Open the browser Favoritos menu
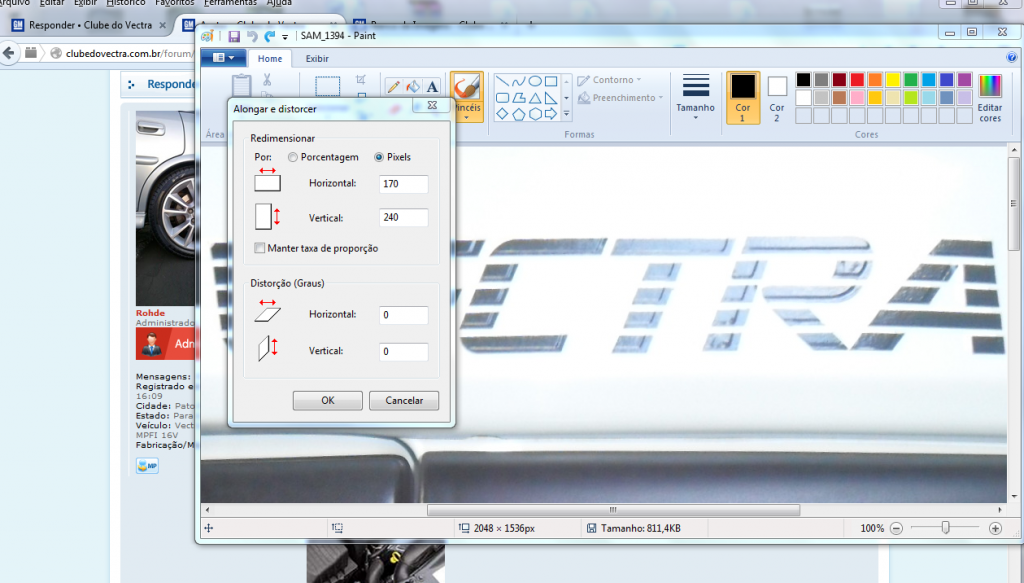This screenshot has width=1024, height=583. (174, 3)
